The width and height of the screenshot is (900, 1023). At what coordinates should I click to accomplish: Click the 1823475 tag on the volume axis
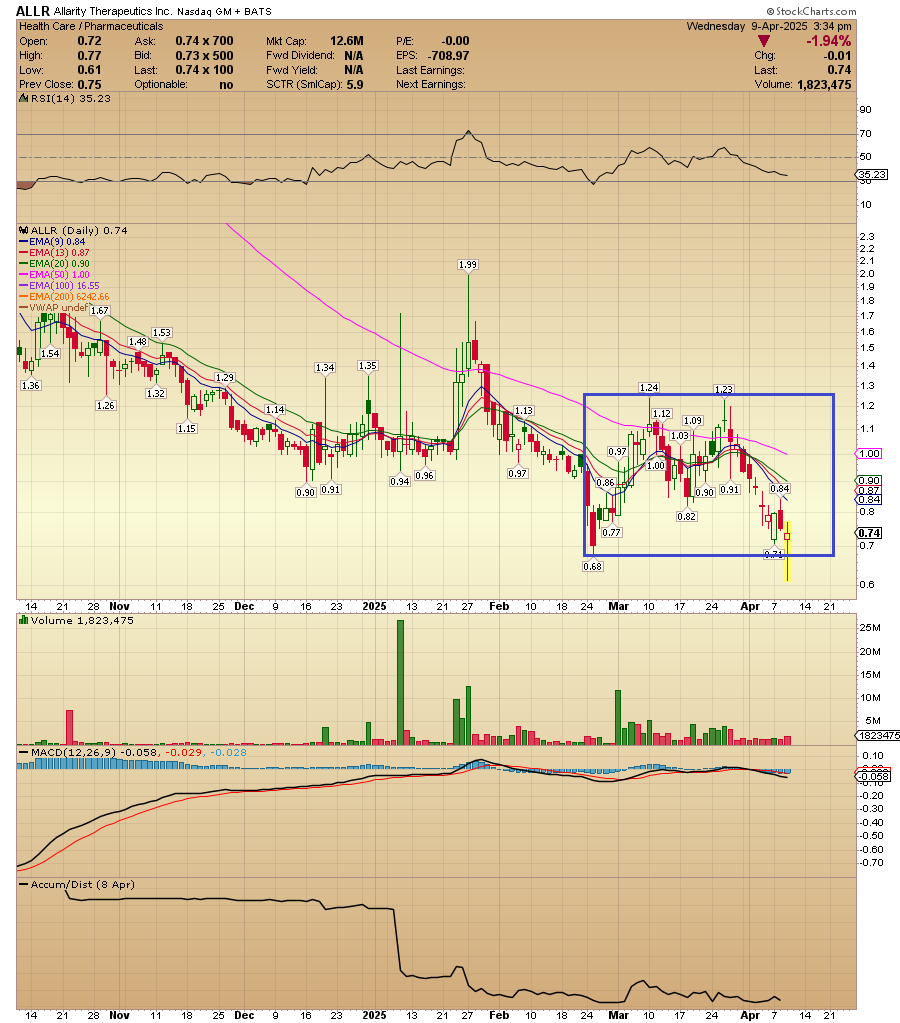pos(878,735)
